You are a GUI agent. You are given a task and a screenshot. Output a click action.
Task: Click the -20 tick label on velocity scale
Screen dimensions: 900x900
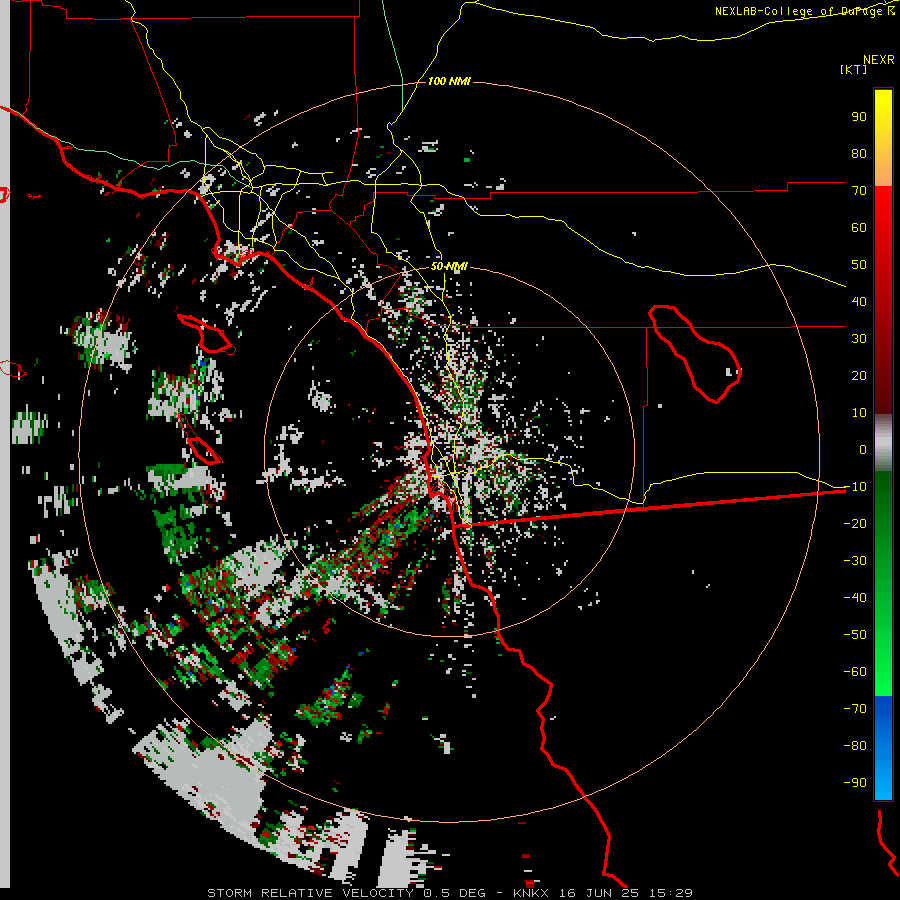coord(855,524)
